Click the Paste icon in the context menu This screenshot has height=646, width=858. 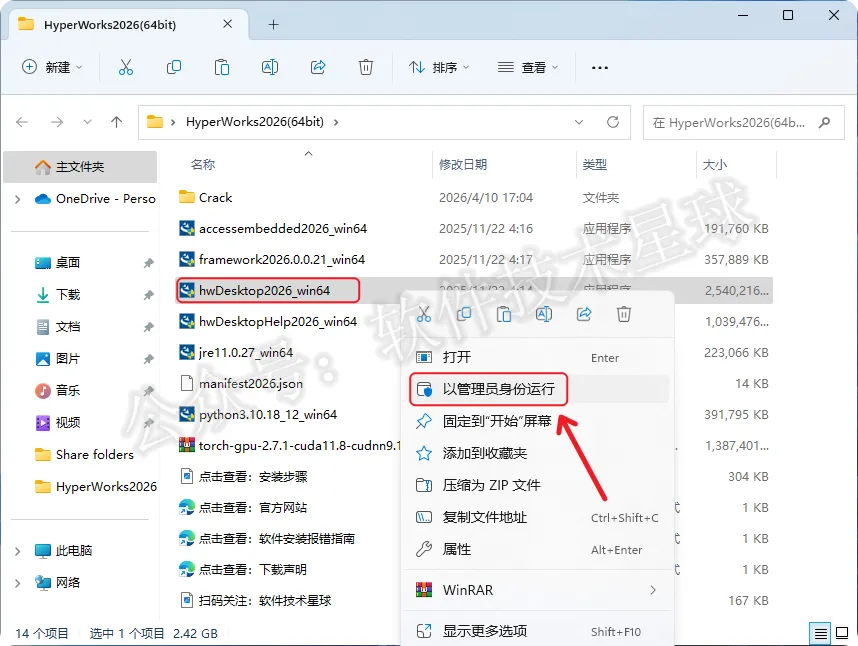[x=504, y=314]
